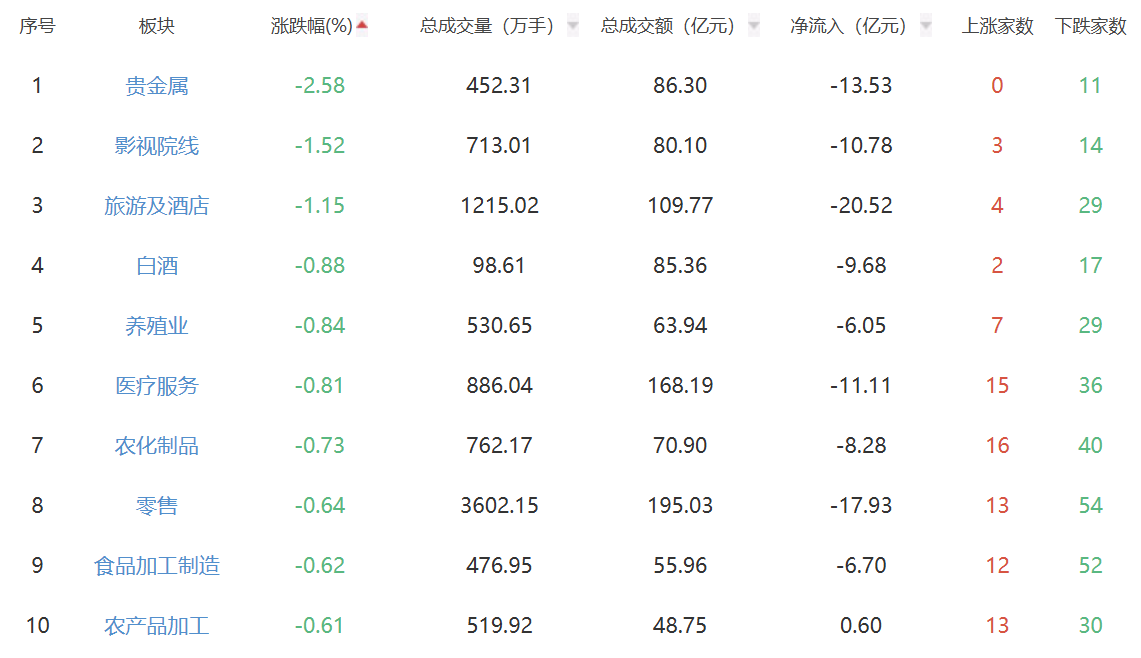Click sort arrow next to 净流入（亿元）
This screenshot has height=658, width=1141.
[925, 26]
